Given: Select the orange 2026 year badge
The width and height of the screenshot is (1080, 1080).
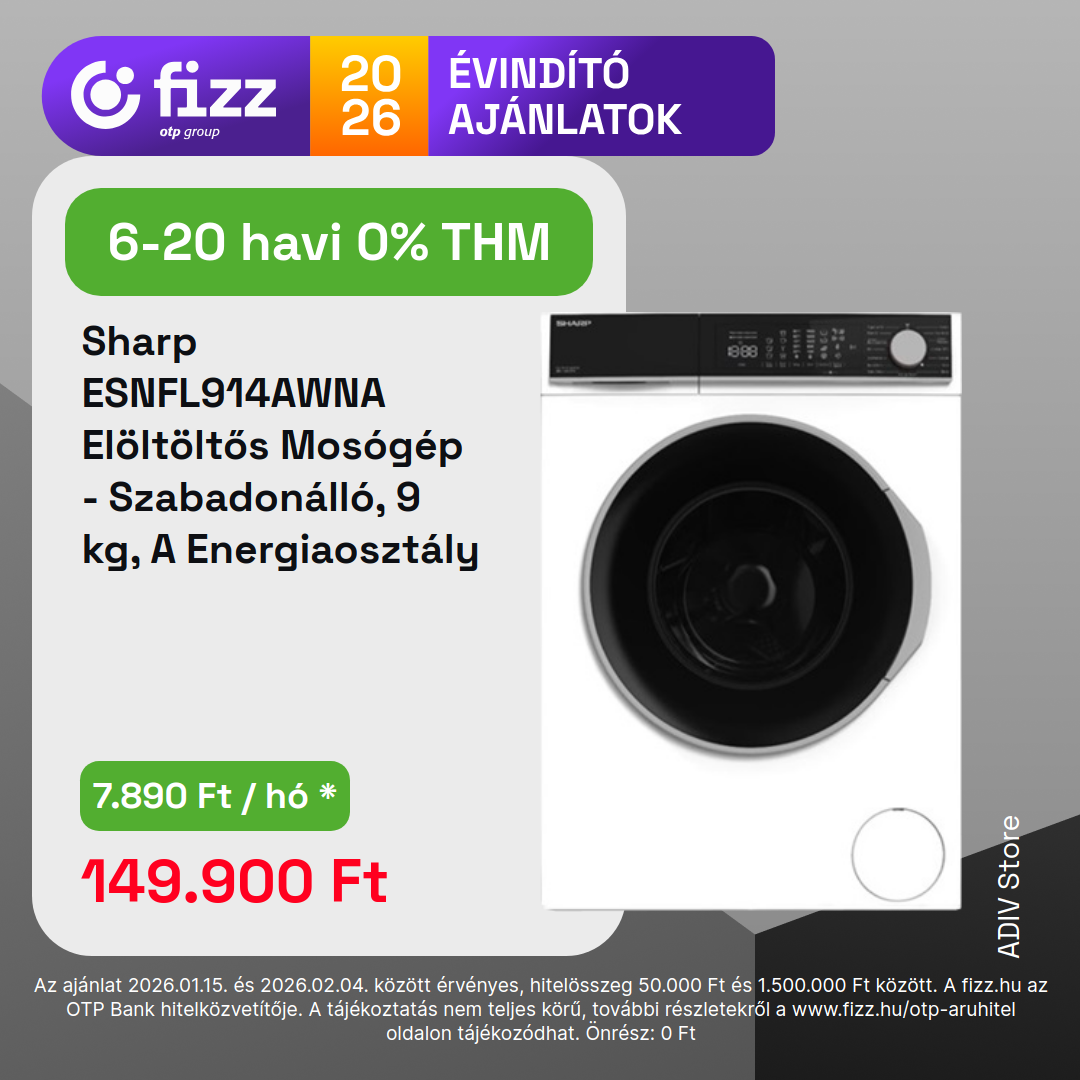Looking at the screenshot, I should tap(369, 96).
